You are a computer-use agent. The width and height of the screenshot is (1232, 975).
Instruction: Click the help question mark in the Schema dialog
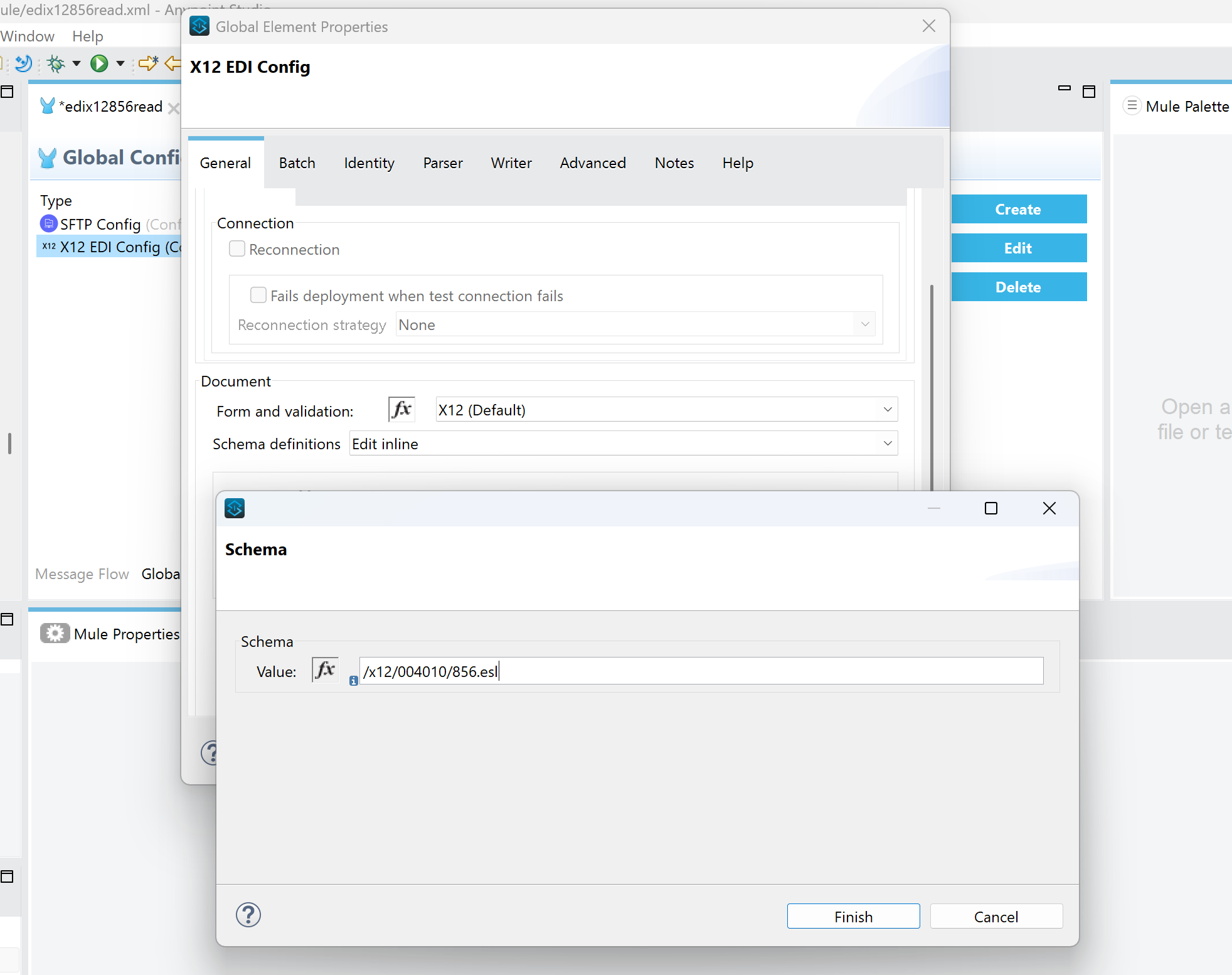point(248,915)
